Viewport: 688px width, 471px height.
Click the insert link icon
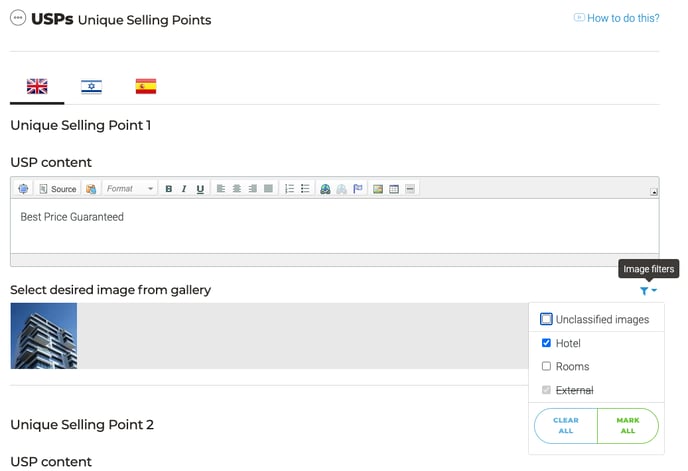click(325, 189)
